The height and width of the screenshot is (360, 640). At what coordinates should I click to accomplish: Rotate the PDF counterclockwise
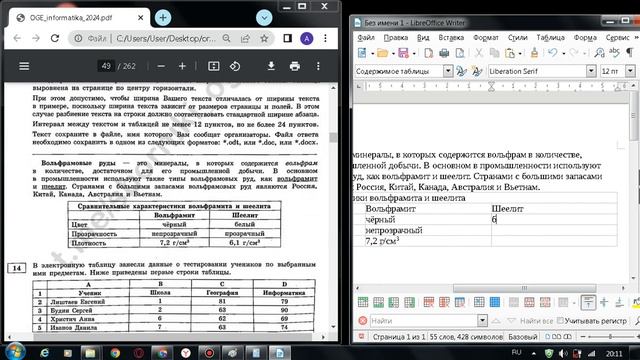[x=235, y=66]
